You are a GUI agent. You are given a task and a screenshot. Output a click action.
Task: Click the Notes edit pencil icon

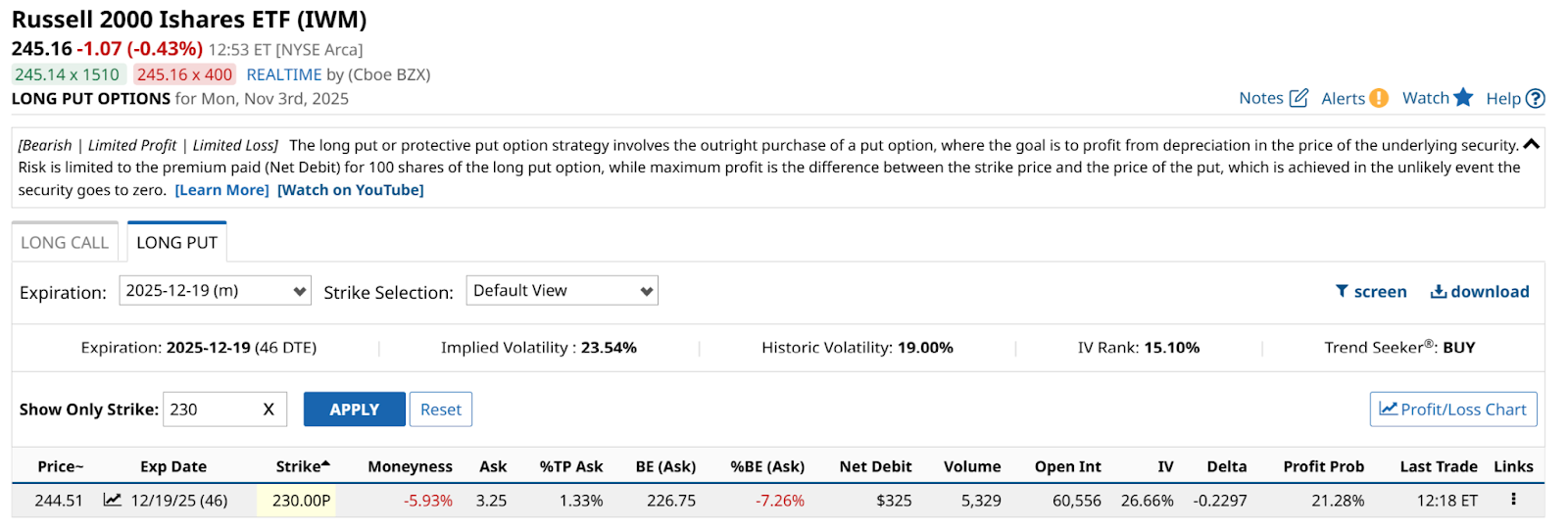(1298, 98)
